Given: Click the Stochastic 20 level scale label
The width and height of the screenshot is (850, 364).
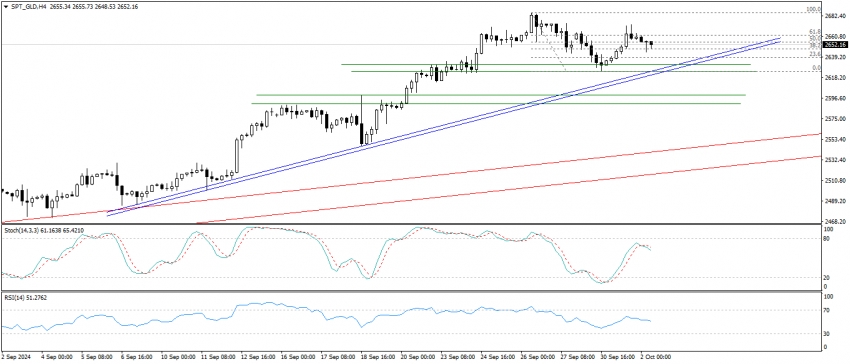Looking at the screenshot, I should [x=827, y=277].
